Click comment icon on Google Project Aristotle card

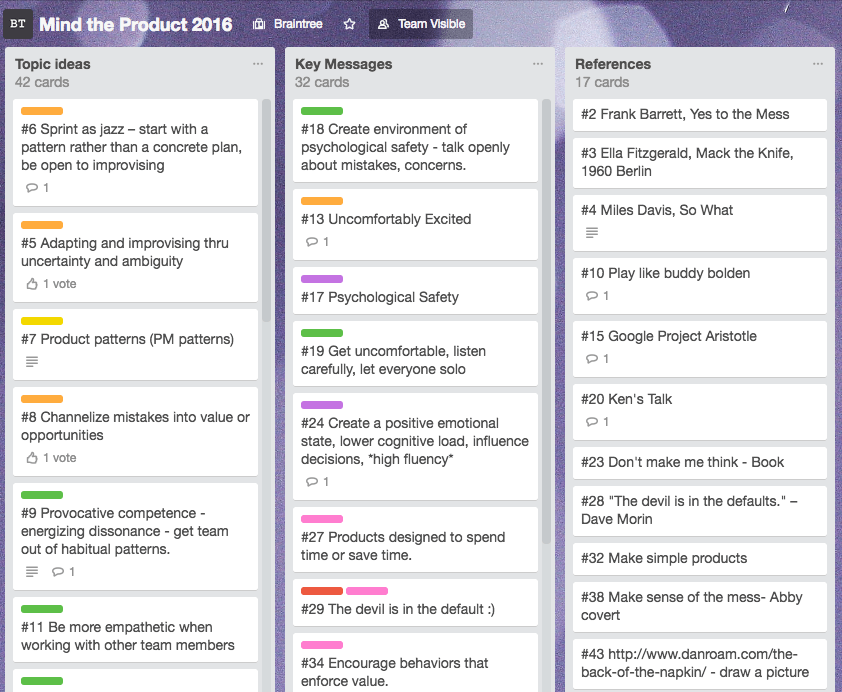pos(592,359)
